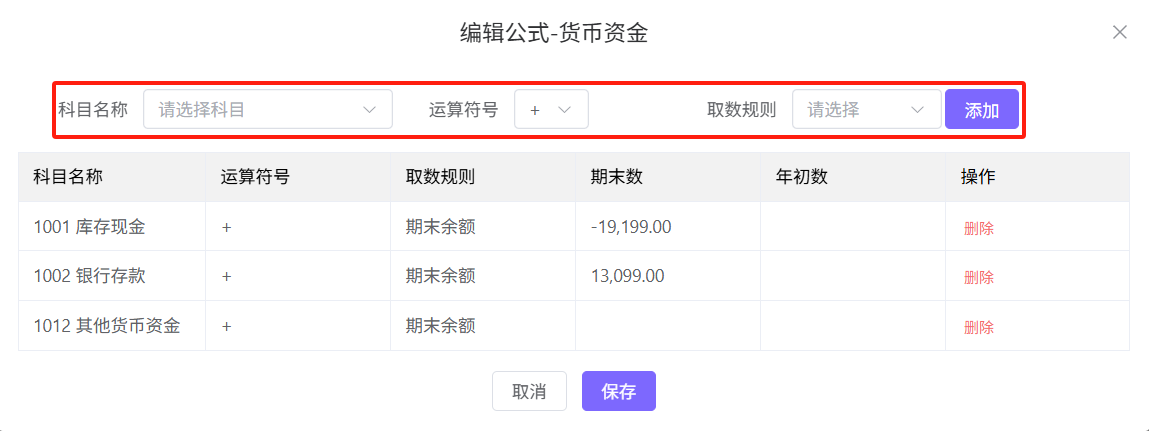Click the 添加 button
Image resolution: width=1149 pixels, height=431 pixels.
[981, 110]
